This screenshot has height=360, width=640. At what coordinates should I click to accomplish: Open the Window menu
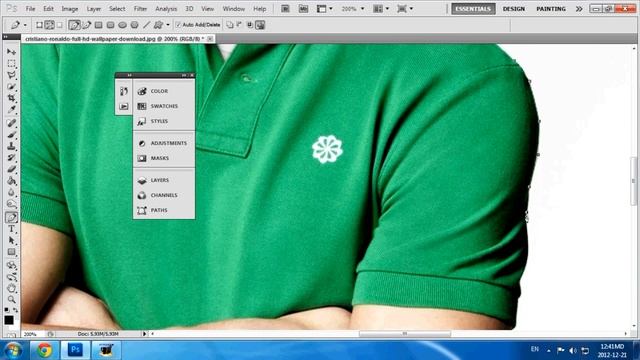(x=233, y=9)
